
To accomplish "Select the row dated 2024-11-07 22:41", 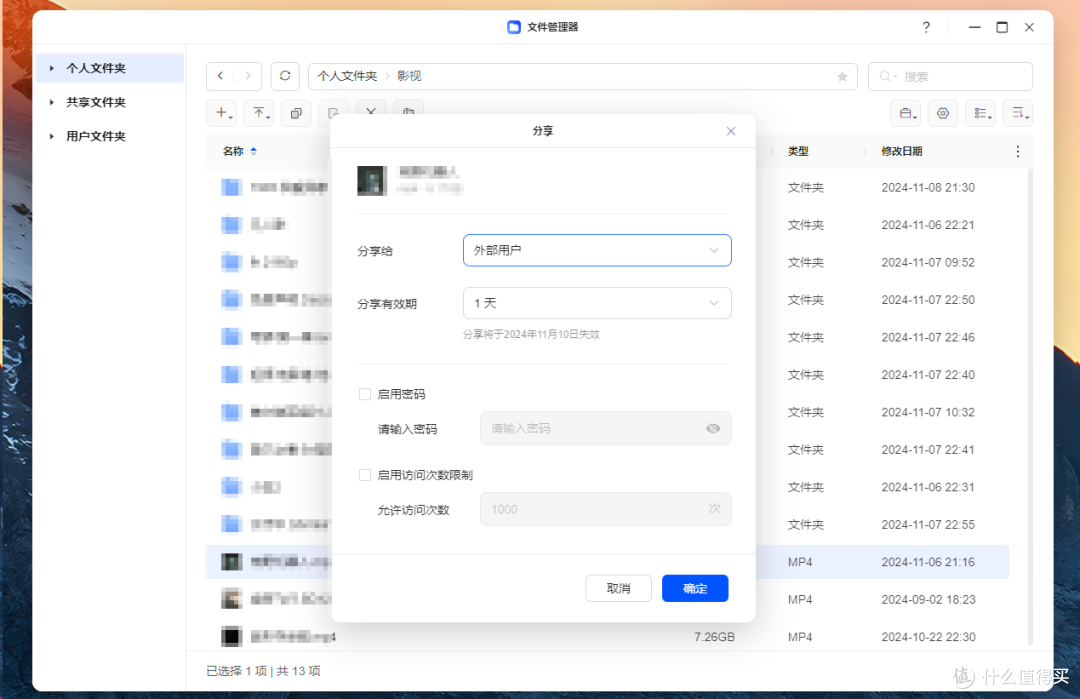I will tap(608, 450).
